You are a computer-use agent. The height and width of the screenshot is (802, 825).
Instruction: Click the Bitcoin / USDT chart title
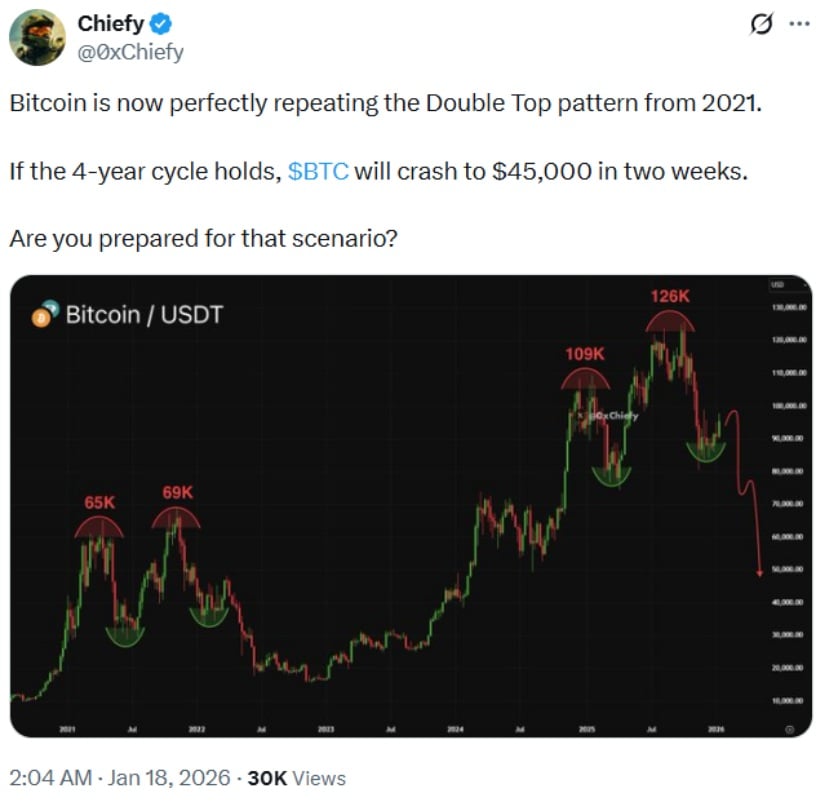(144, 316)
